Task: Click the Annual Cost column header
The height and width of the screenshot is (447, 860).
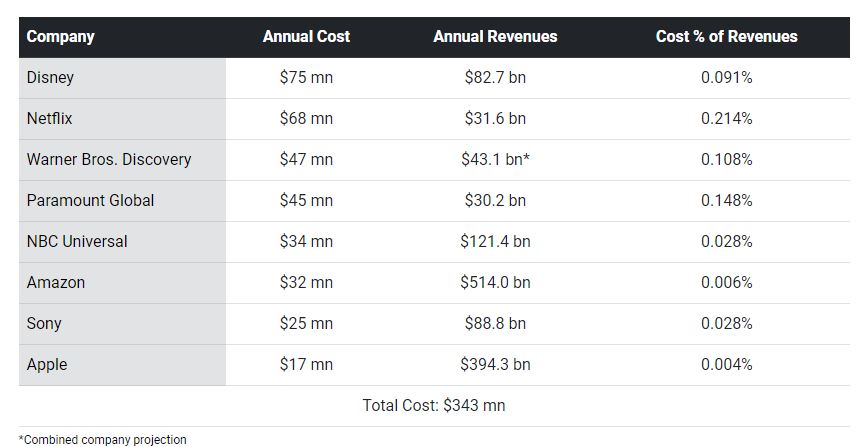Action: click(306, 37)
